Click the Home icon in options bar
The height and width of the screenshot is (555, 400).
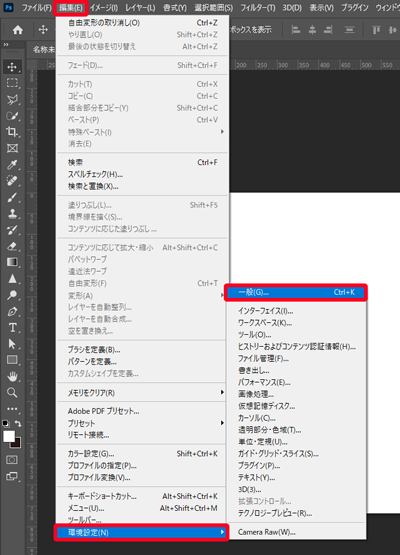18,30
